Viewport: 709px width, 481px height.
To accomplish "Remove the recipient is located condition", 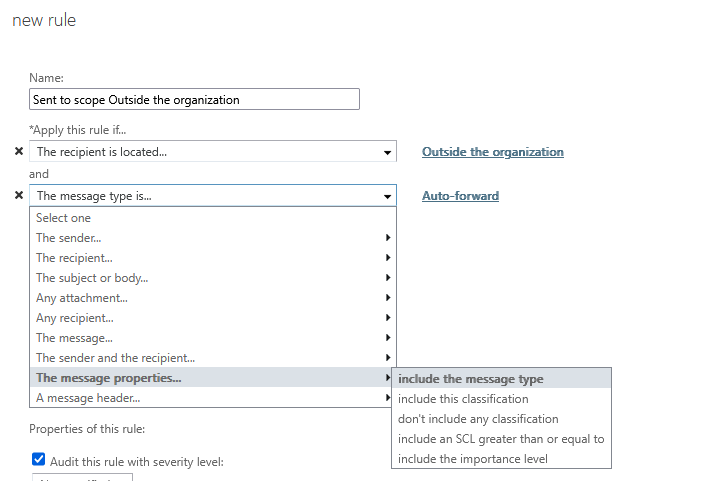I will click(x=19, y=152).
